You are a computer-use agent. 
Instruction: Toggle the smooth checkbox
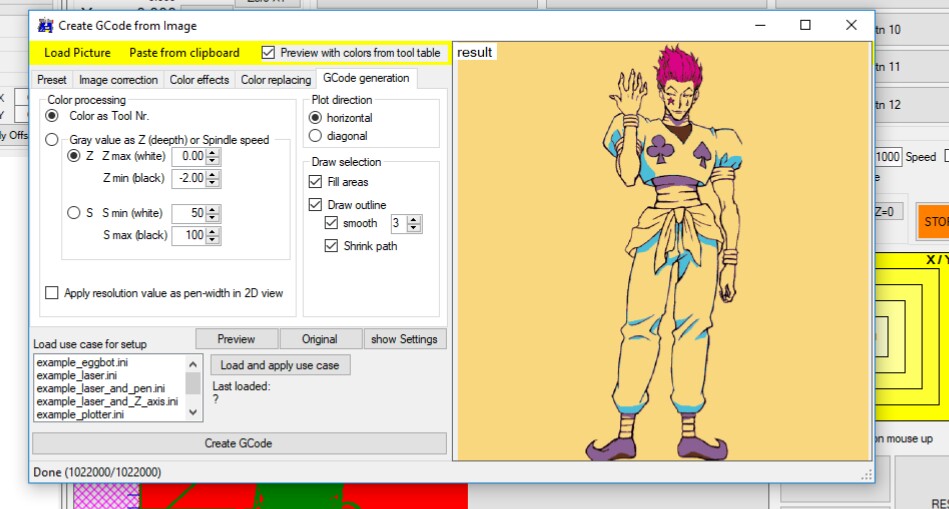coord(331,223)
